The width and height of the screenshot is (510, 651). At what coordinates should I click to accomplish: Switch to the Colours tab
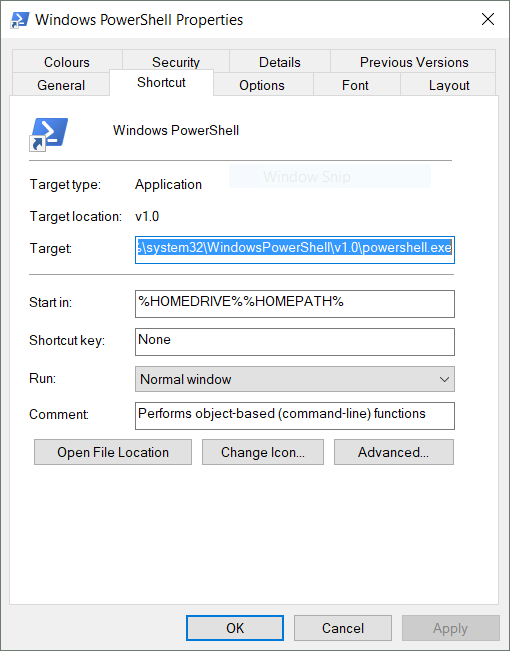pyautogui.click(x=67, y=62)
